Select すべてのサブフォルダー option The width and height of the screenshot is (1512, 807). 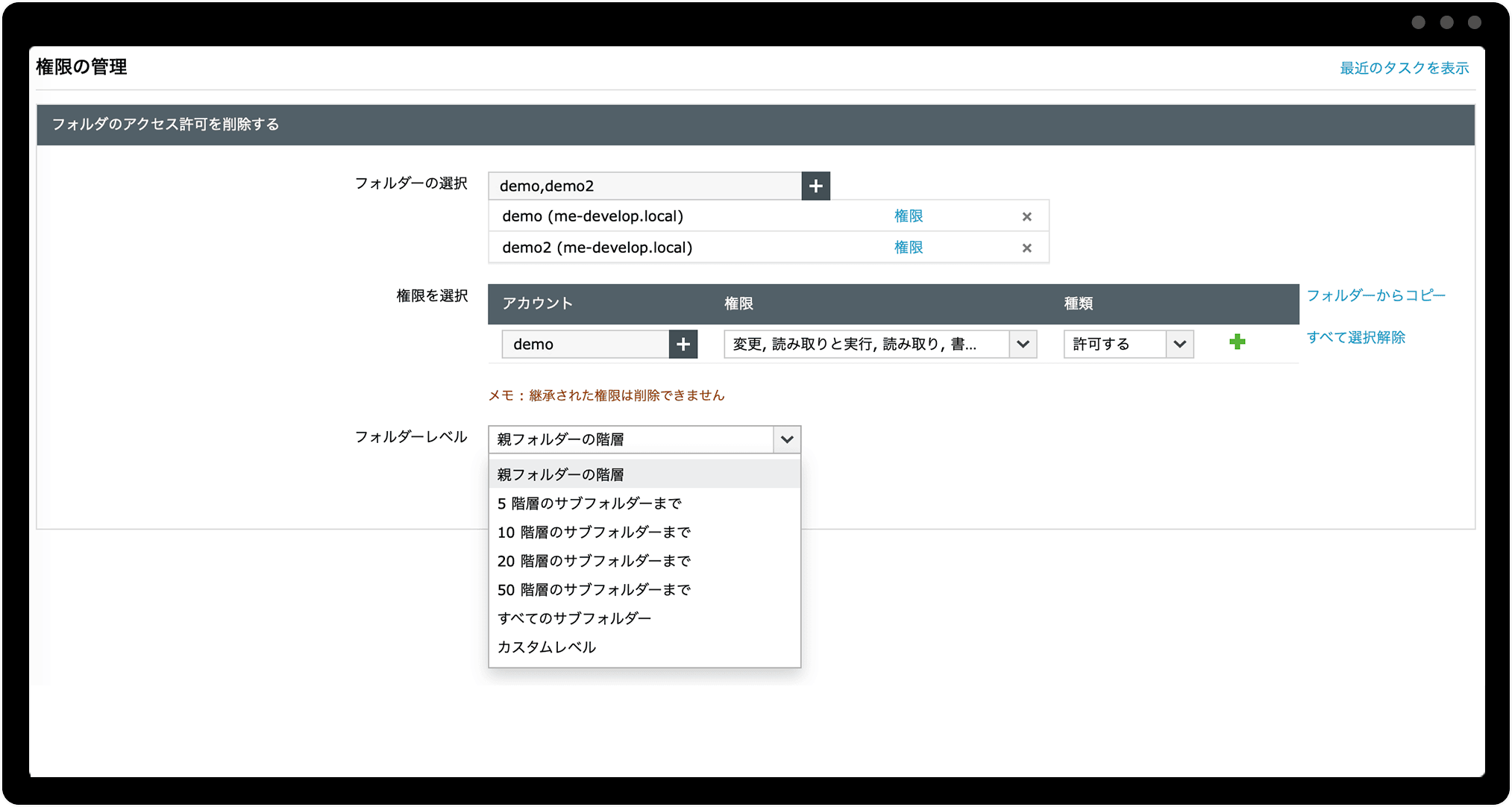(x=574, y=618)
